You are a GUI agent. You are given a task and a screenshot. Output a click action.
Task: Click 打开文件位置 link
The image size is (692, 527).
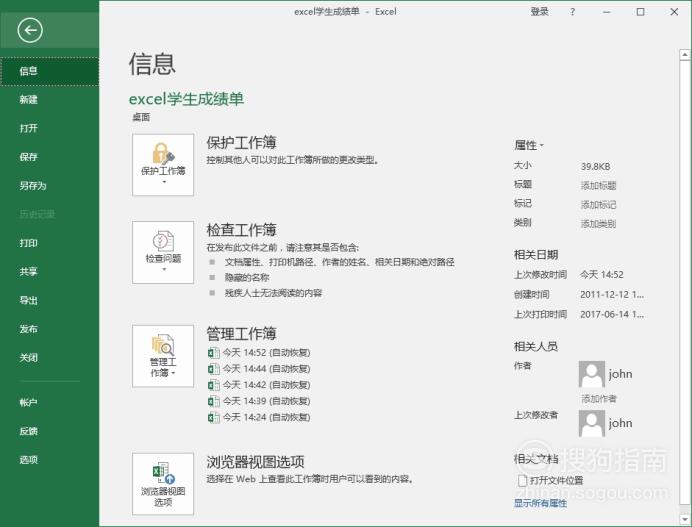(557, 480)
